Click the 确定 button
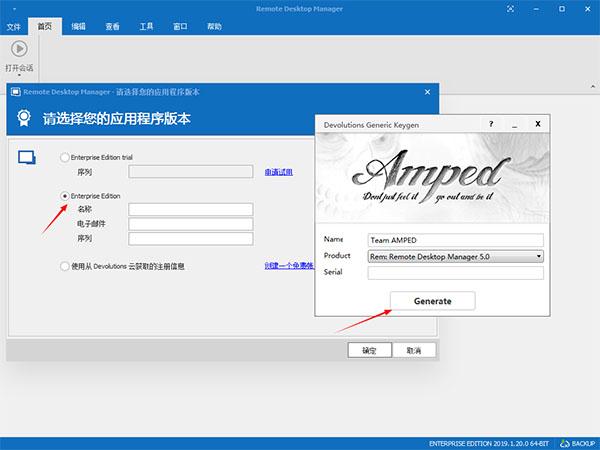This screenshot has width=600, height=450. (369, 350)
